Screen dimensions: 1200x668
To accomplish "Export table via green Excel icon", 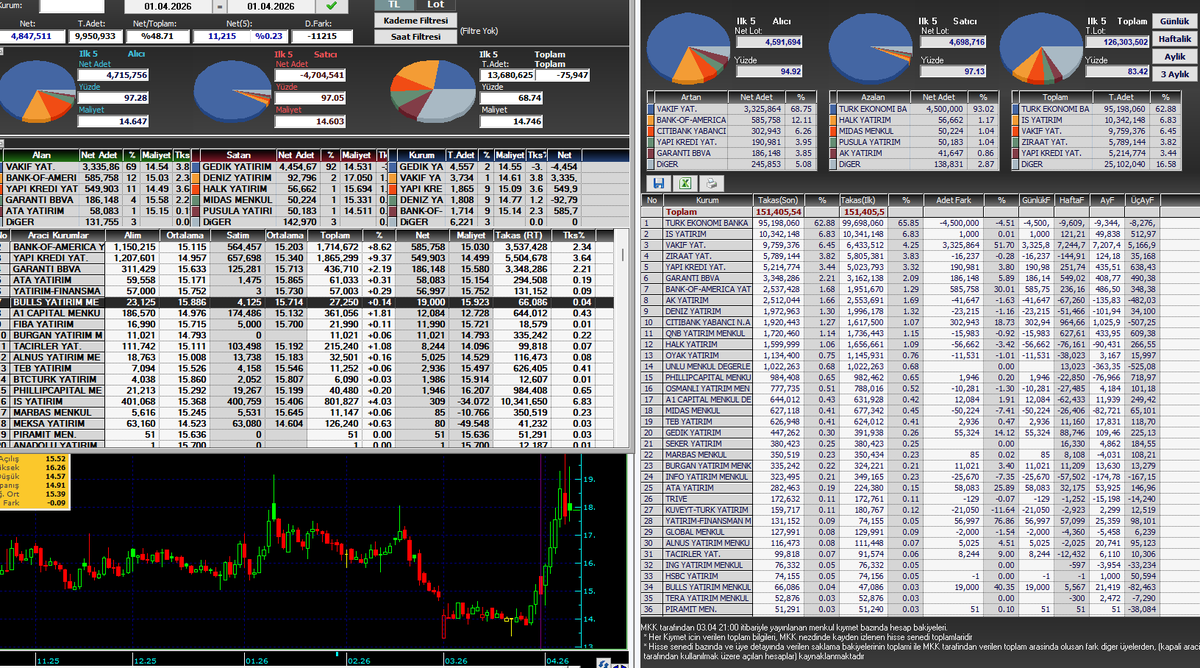I will 685,184.
